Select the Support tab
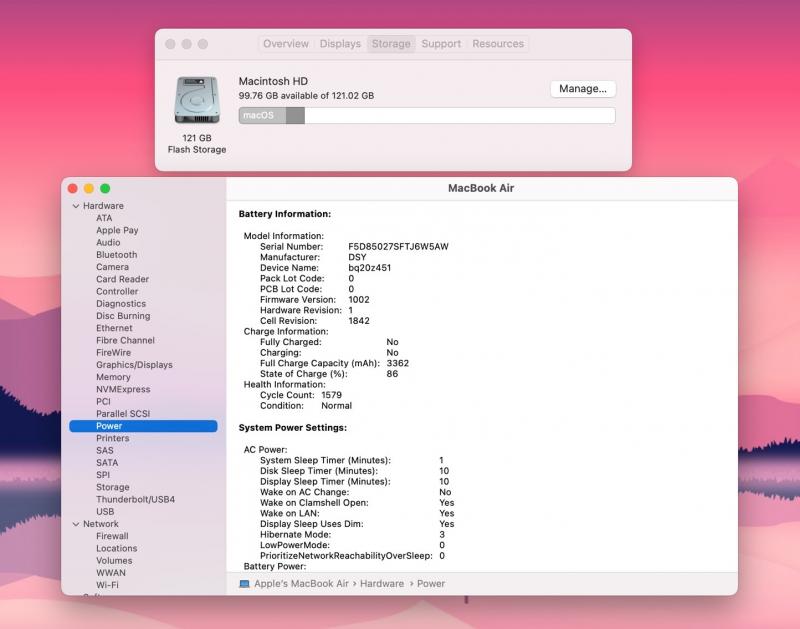The width and height of the screenshot is (800, 629). coord(441,44)
